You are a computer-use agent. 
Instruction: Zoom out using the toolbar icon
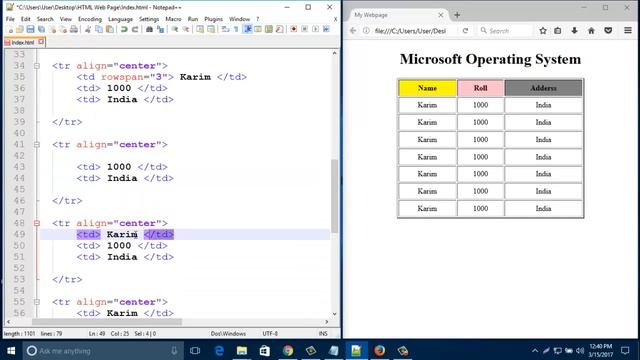[186, 29]
